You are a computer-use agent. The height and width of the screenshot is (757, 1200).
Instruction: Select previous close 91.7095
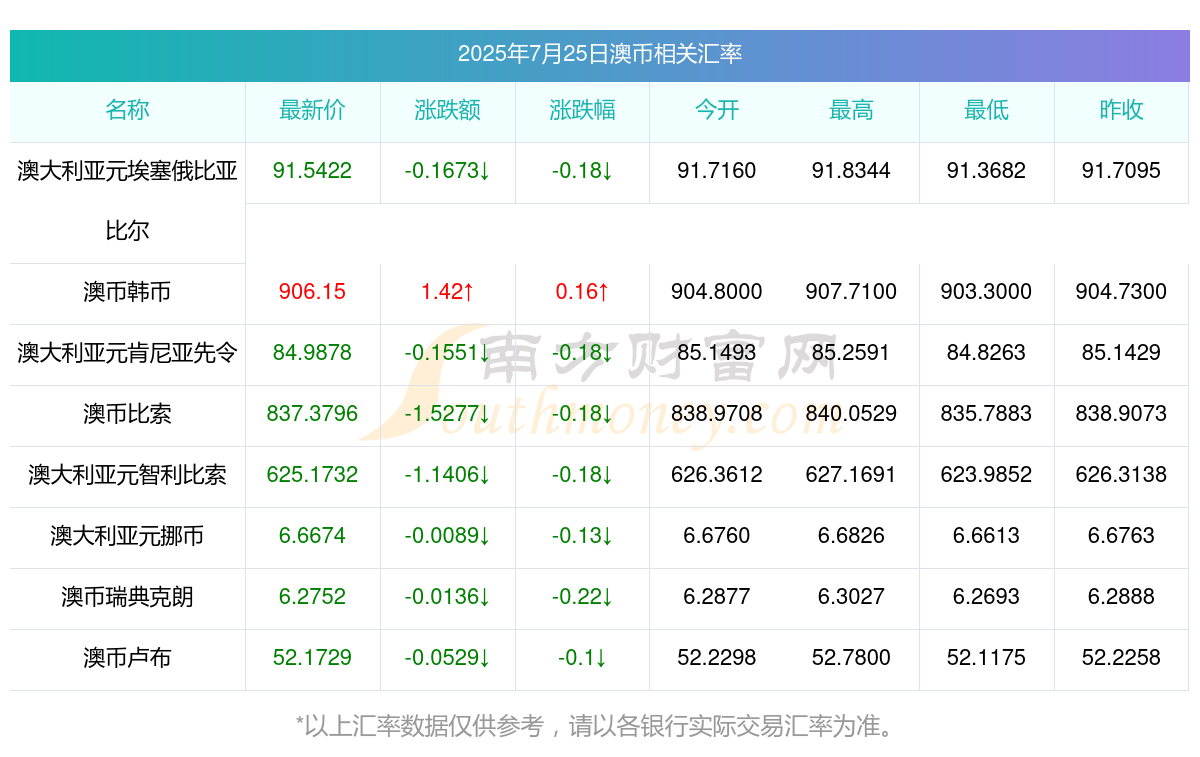click(1122, 171)
